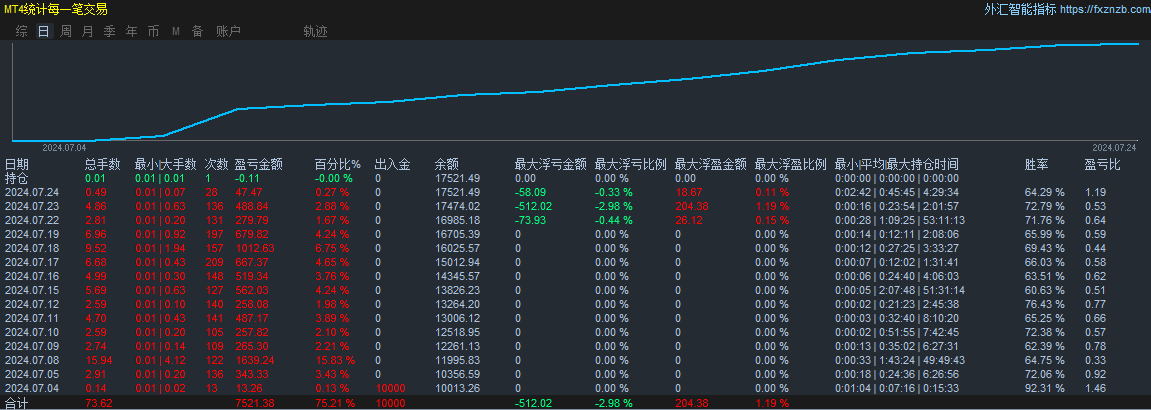Switch to the 月 monthly tab

pos(87,32)
